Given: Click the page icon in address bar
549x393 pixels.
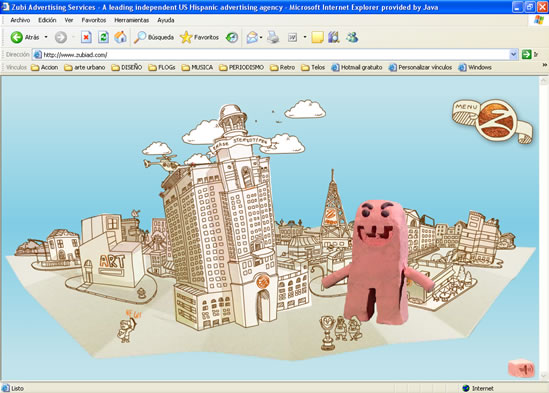Looking at the screenshot, I should (38, 55).
